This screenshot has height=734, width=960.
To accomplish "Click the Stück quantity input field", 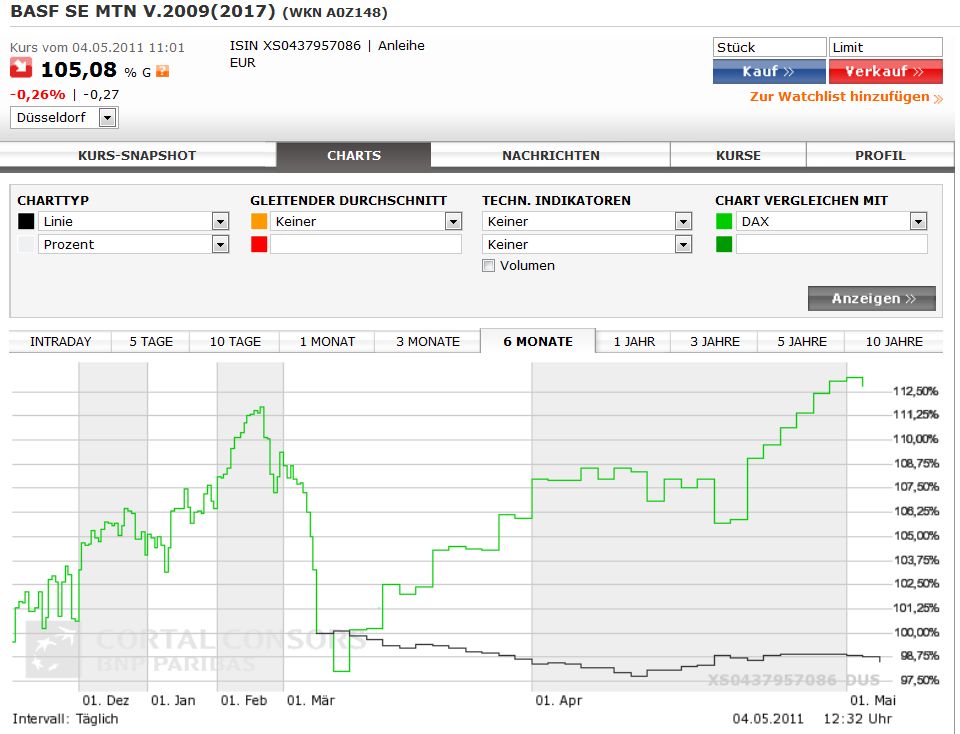I will point(769,47).
